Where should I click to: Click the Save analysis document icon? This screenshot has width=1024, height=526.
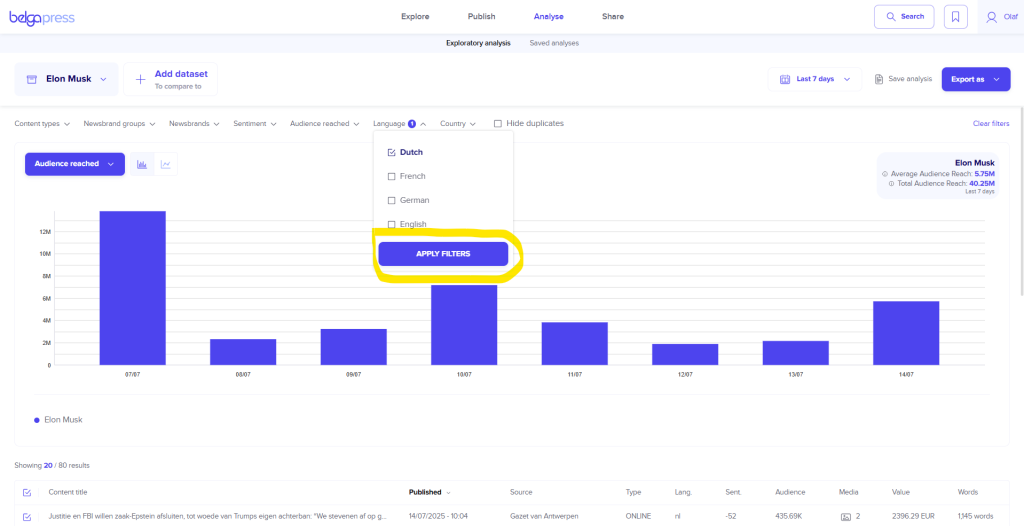pyautogui.click(x=879, y=79)
